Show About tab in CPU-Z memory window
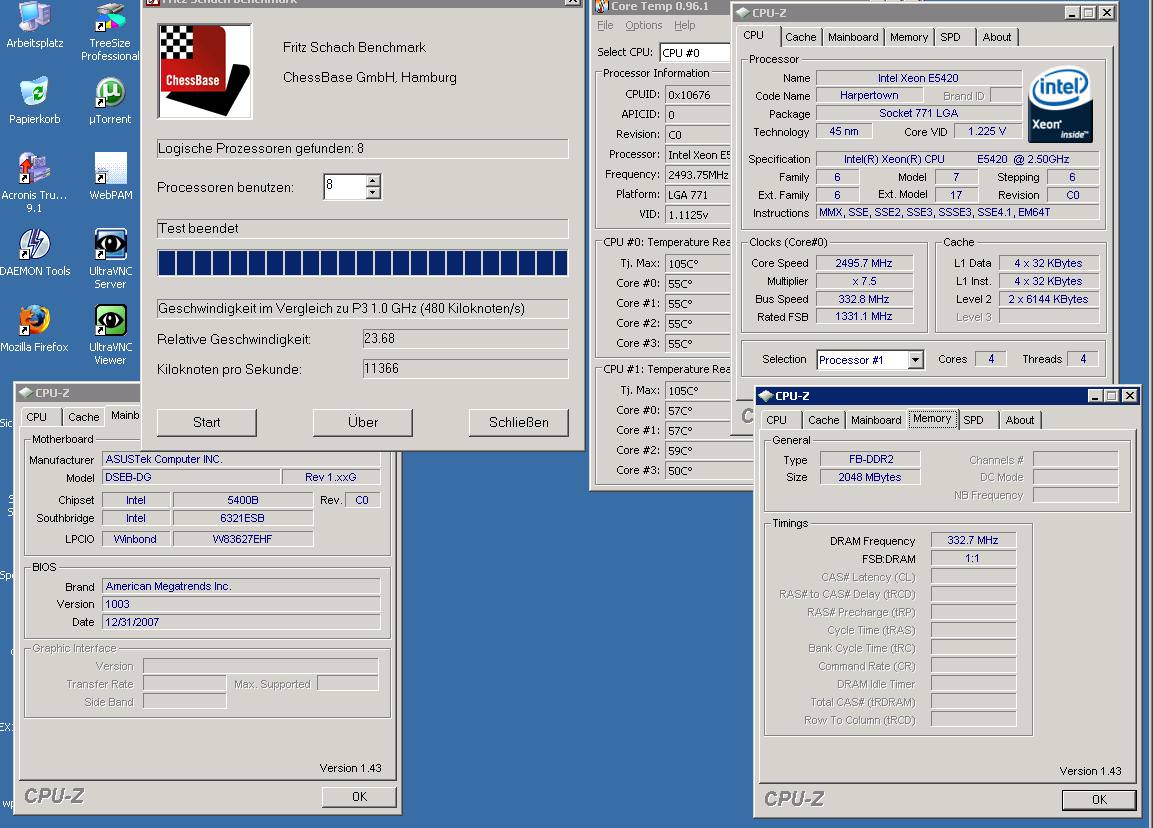Viewport: 1153px width, 828px height. click(1020, 420)
